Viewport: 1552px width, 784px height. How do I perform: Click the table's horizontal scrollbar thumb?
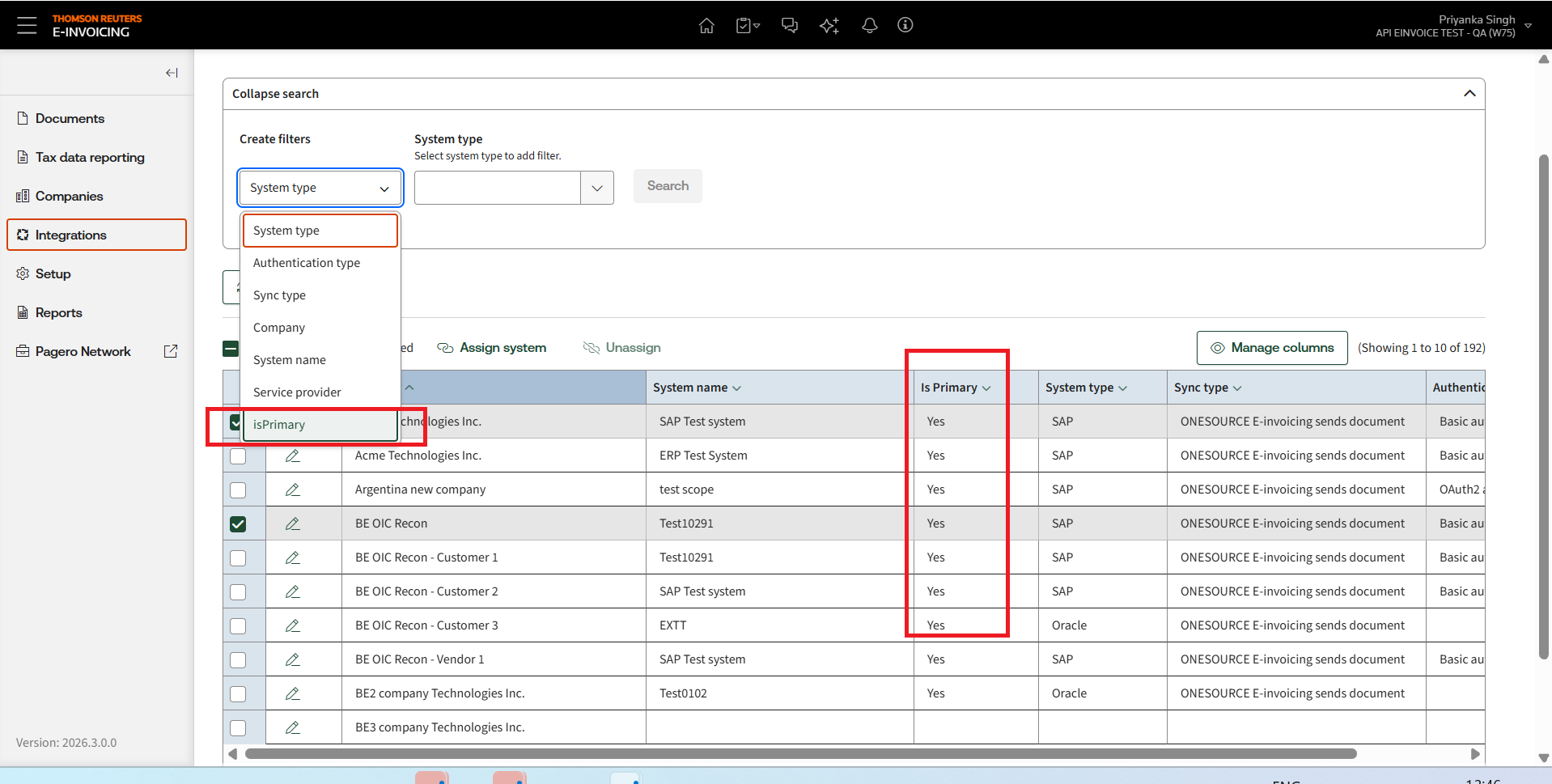click(x=801, y=754)
